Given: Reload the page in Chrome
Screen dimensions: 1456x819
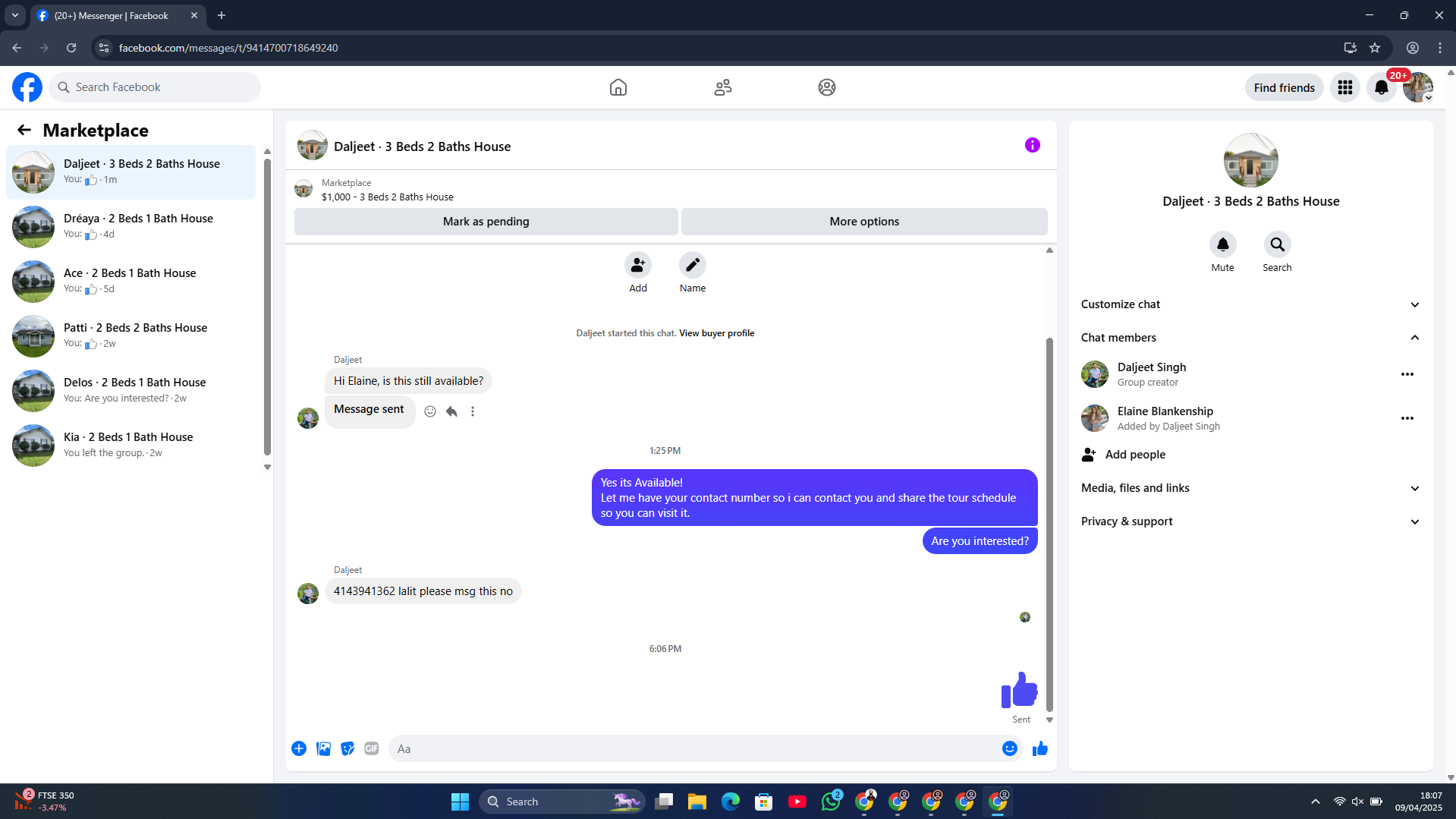Looking at the screenshot, I should click(x=71, y=48).
